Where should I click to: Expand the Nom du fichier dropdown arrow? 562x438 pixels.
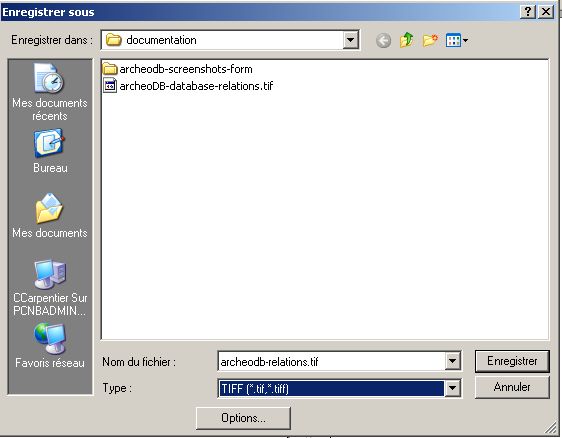point(452,361)
